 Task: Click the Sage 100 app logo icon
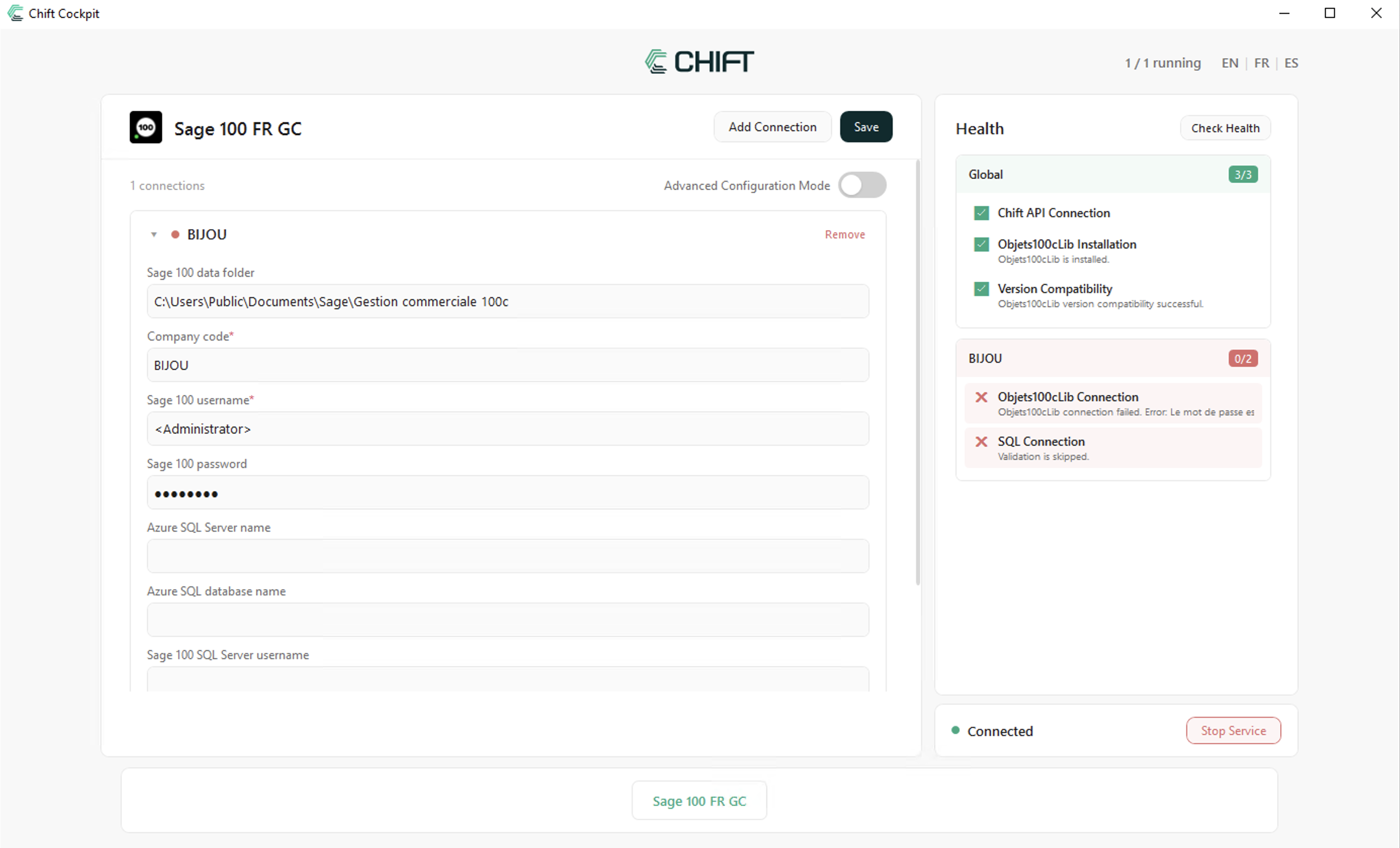click(145, 127)
